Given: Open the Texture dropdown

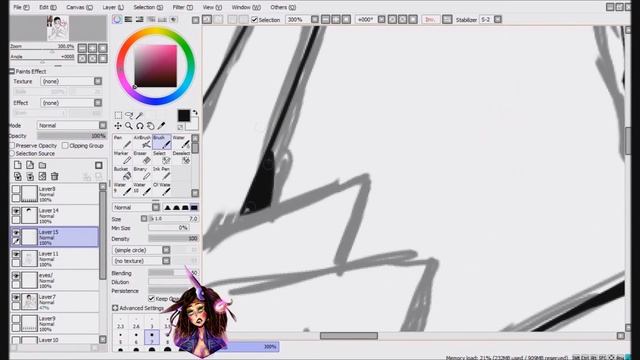Looking at the screenshot, I should 71,81.
